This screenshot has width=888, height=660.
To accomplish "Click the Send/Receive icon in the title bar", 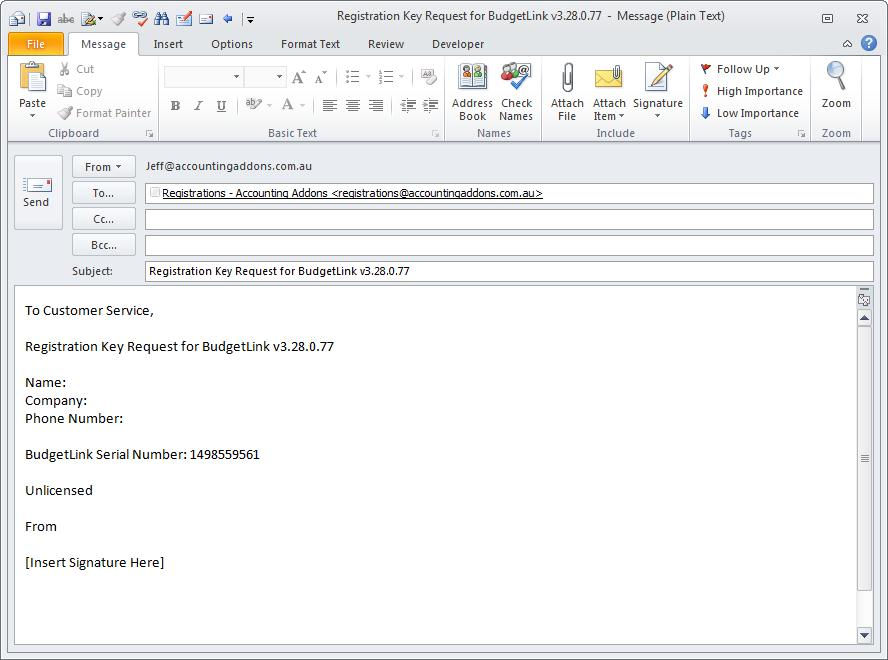I will (17, 19).
